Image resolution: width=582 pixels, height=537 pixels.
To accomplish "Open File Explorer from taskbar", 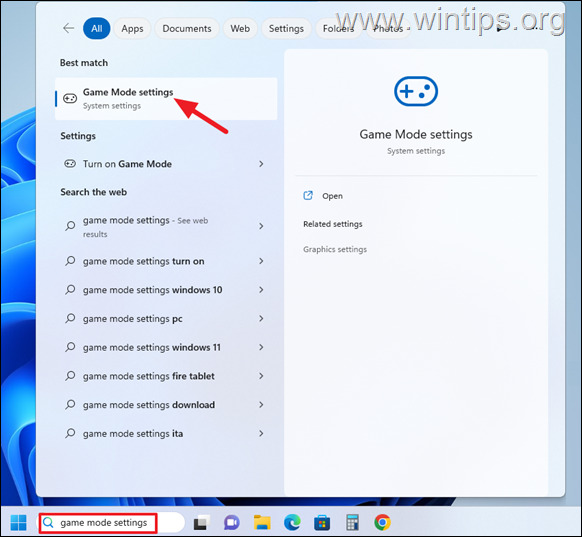I will (262, 523).
